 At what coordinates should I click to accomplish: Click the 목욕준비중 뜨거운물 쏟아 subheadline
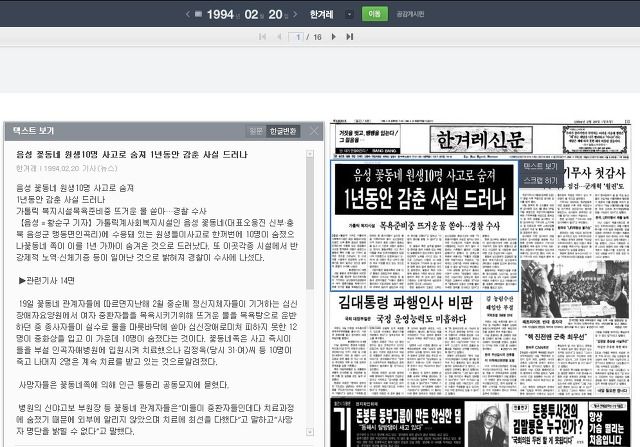click(x=440, y=225)
